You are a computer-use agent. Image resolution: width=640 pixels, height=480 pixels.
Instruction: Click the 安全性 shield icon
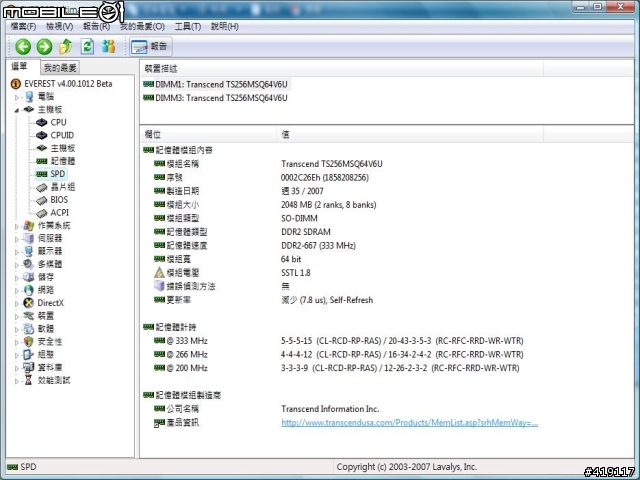[29, 342]
